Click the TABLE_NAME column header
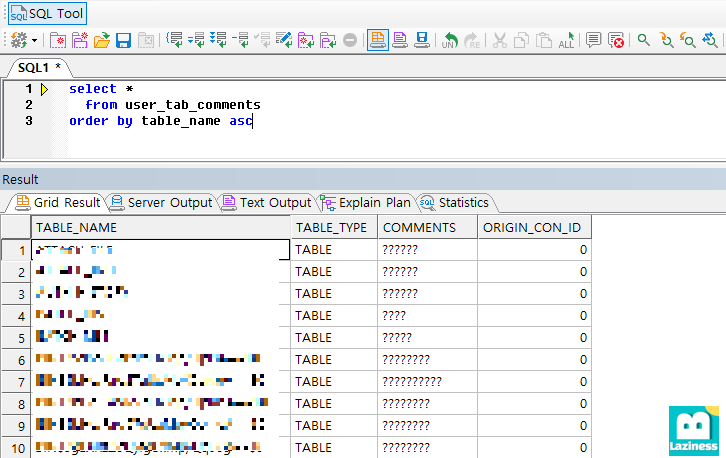Viewport: 726px width, 458px height. pyautogui.click(x=161, y=227)
